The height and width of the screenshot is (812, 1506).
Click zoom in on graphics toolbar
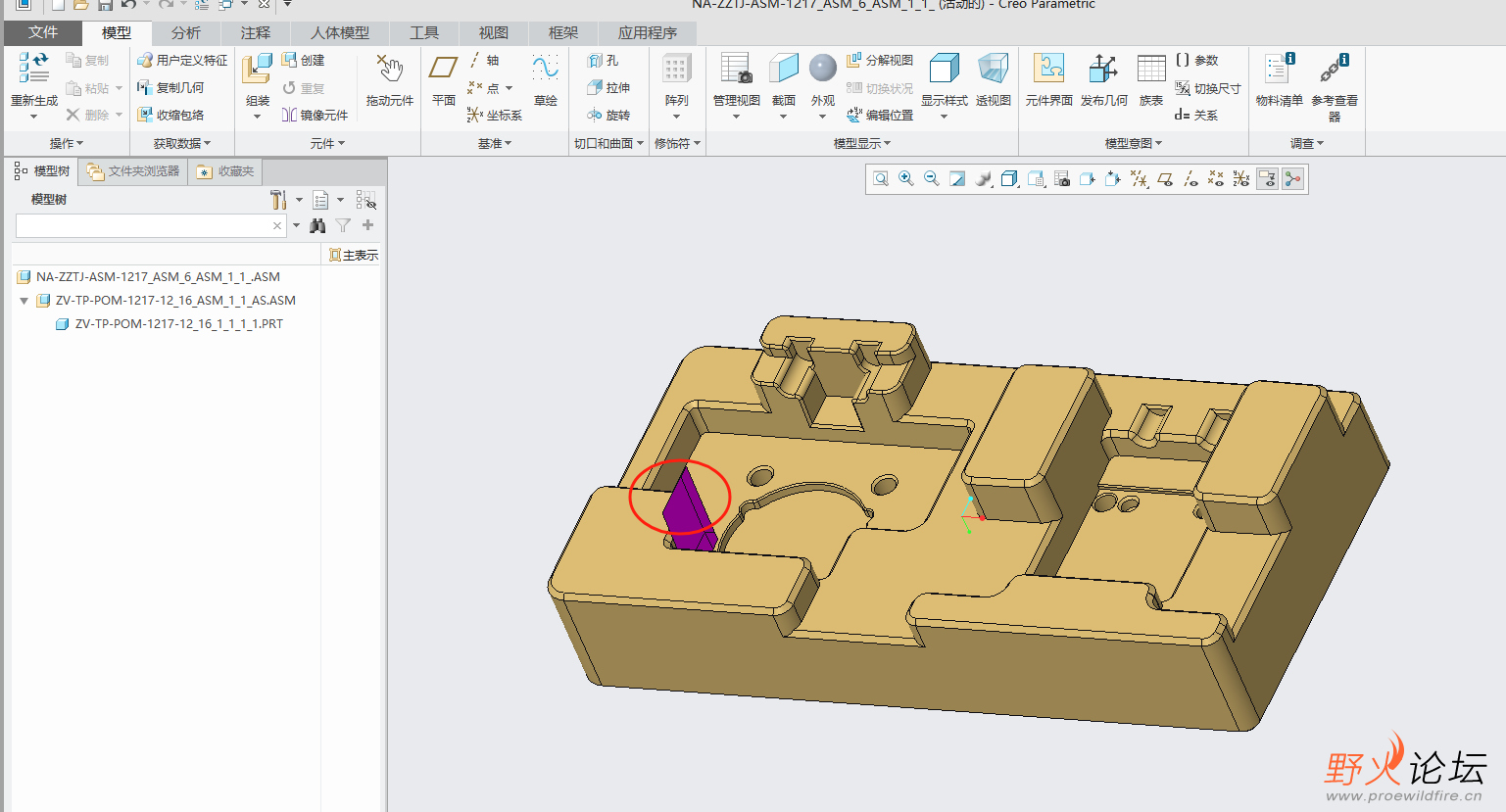point(906,179)
